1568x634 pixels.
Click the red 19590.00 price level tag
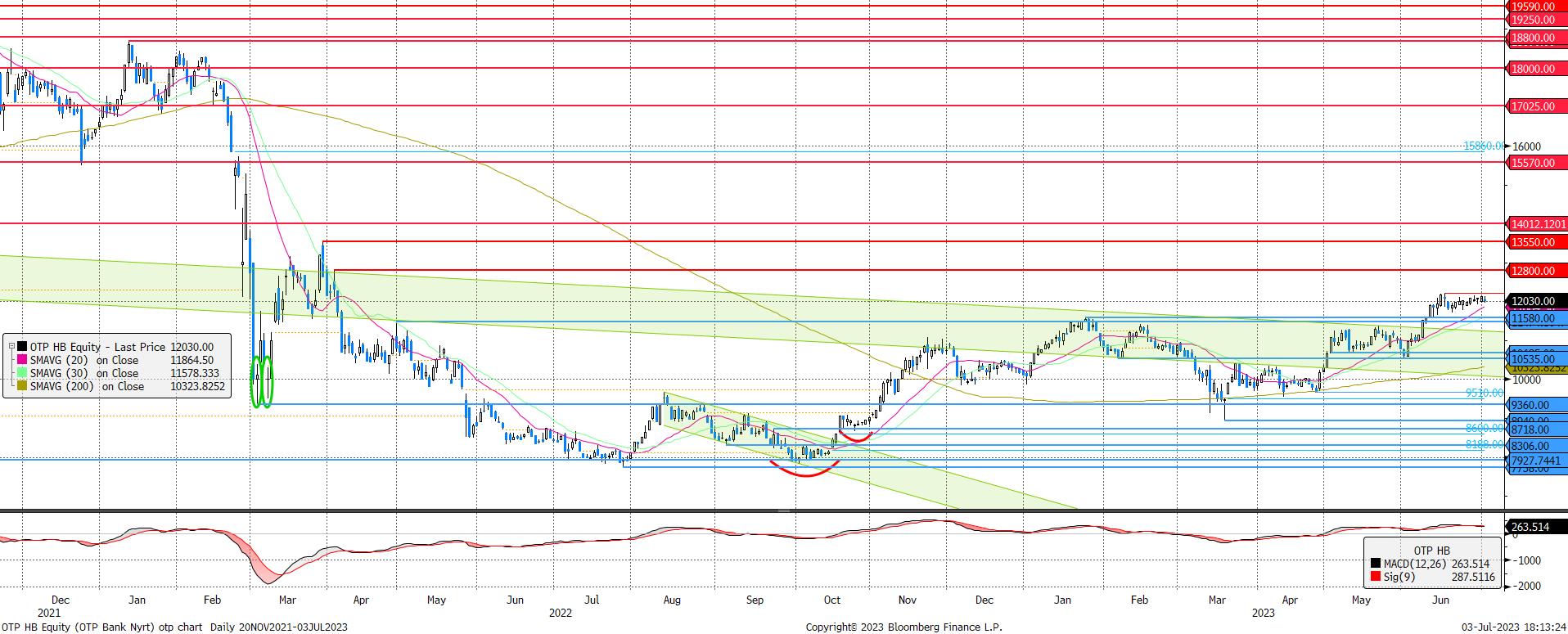click(x=1537, y=6)
